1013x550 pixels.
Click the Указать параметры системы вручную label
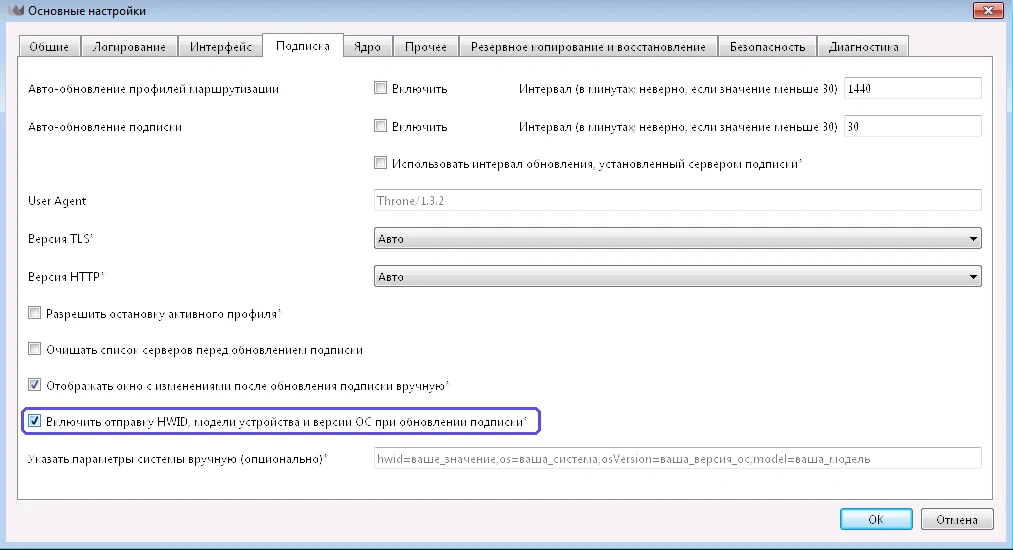click(x=177, y=459)
